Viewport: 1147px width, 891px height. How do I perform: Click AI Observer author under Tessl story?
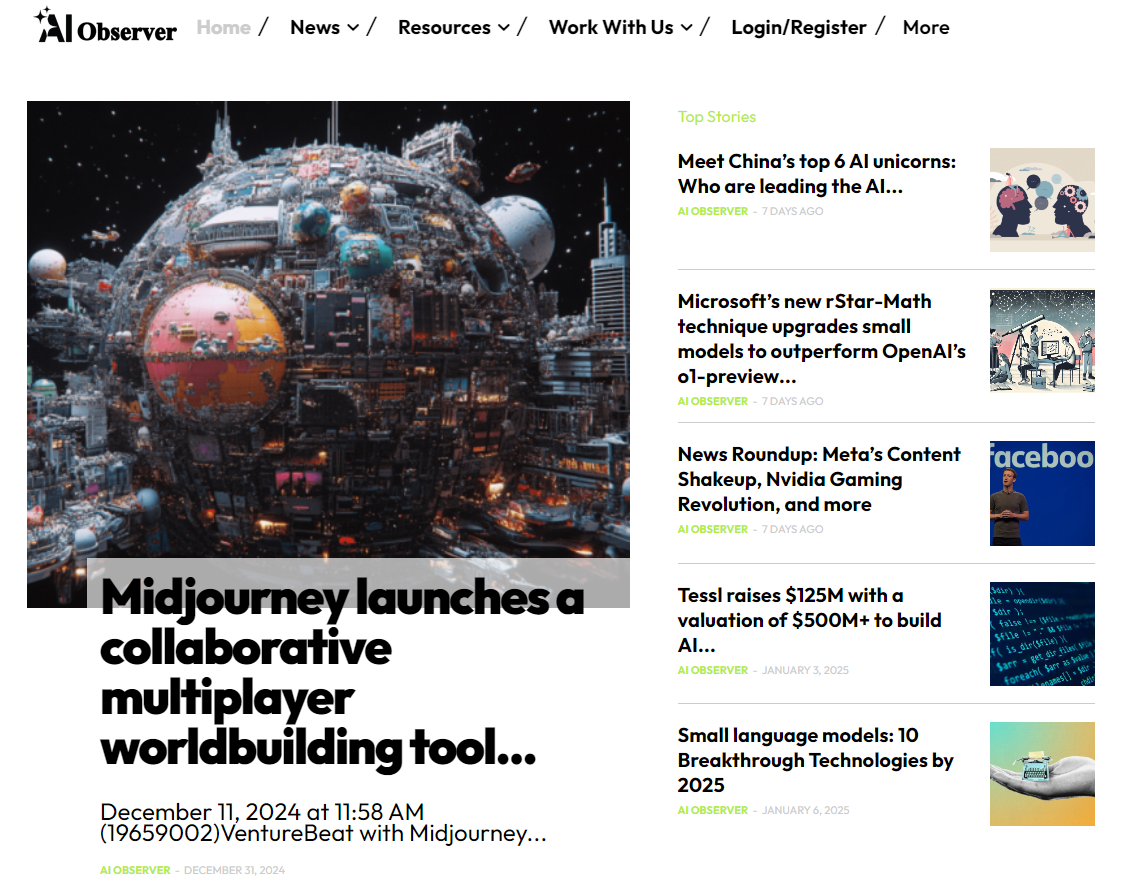tap(713, 670)
